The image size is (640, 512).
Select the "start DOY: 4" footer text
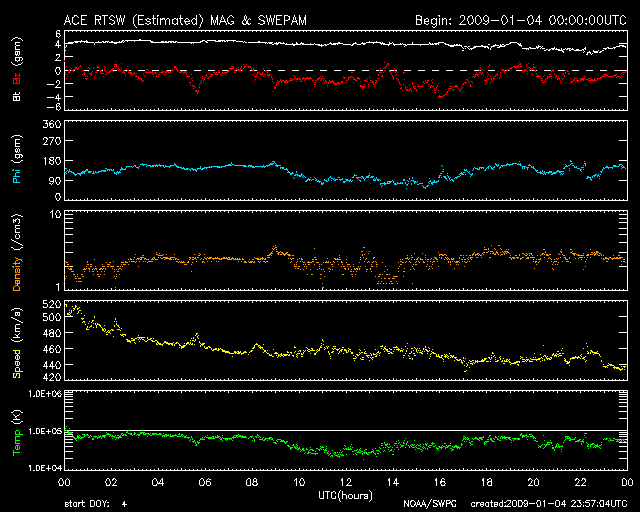point(96,504)
